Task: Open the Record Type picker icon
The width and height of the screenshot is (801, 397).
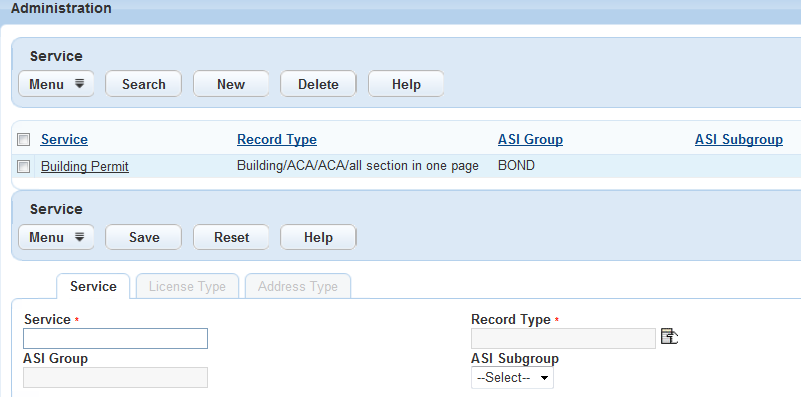Action: (669, 337)
